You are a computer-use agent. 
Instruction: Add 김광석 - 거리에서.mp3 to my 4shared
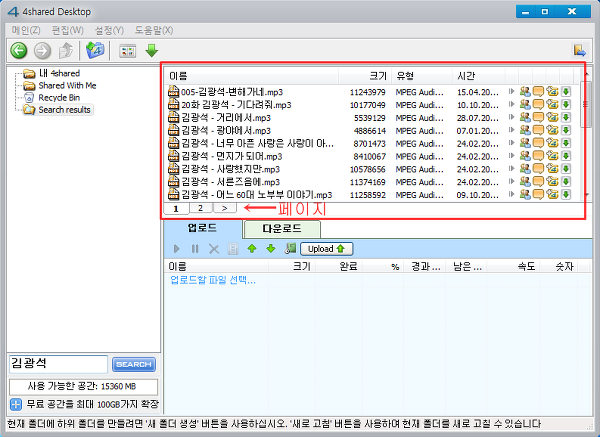tap(552, 117)
